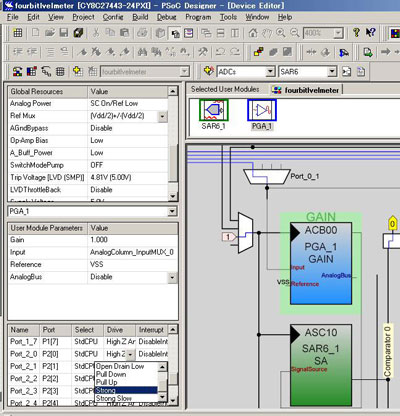Click the yellow plus icon left of ADCs

pyautogui.click(x=209, y=71)
